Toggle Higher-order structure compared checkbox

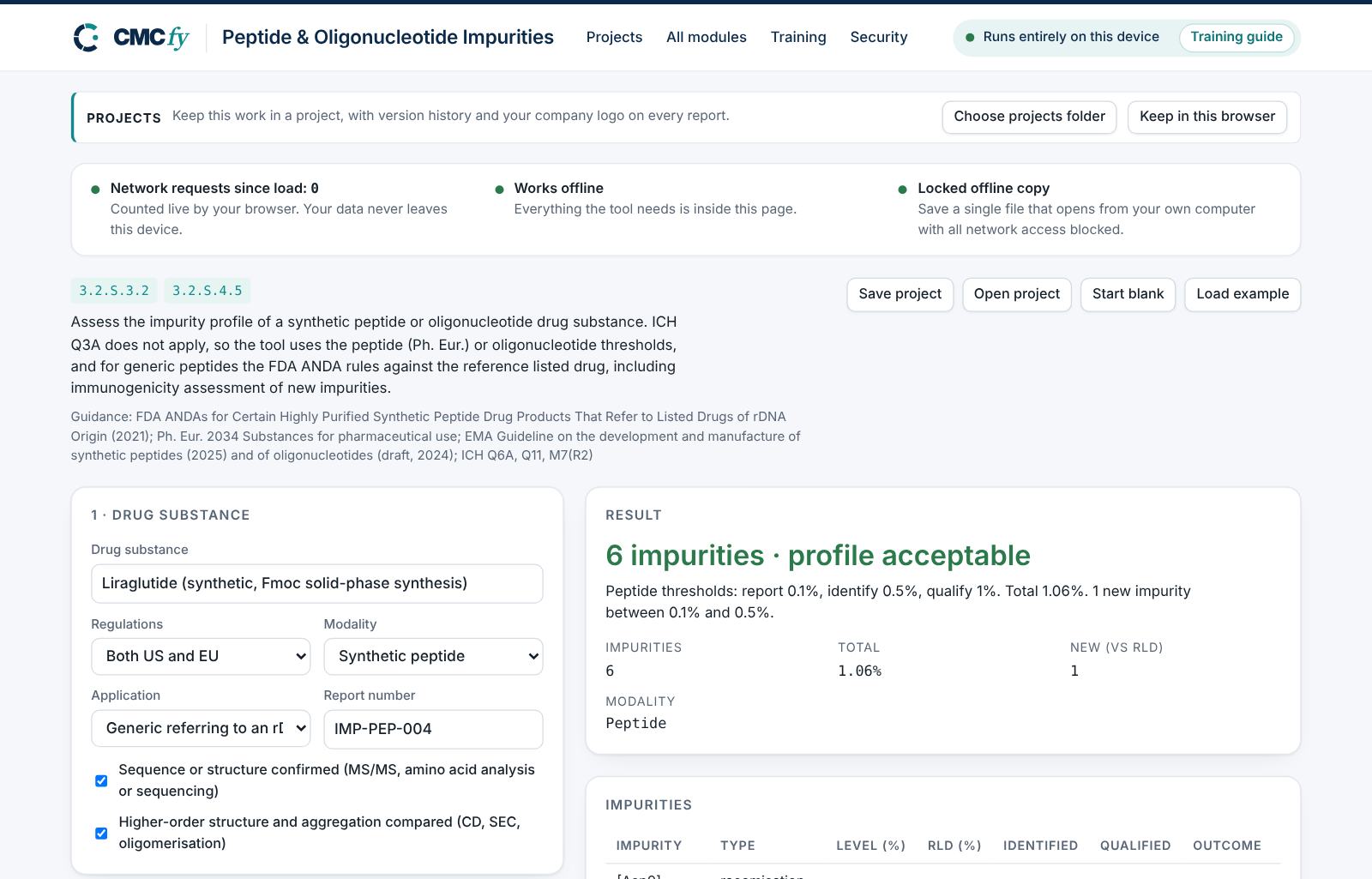click(x=101, y=833)
